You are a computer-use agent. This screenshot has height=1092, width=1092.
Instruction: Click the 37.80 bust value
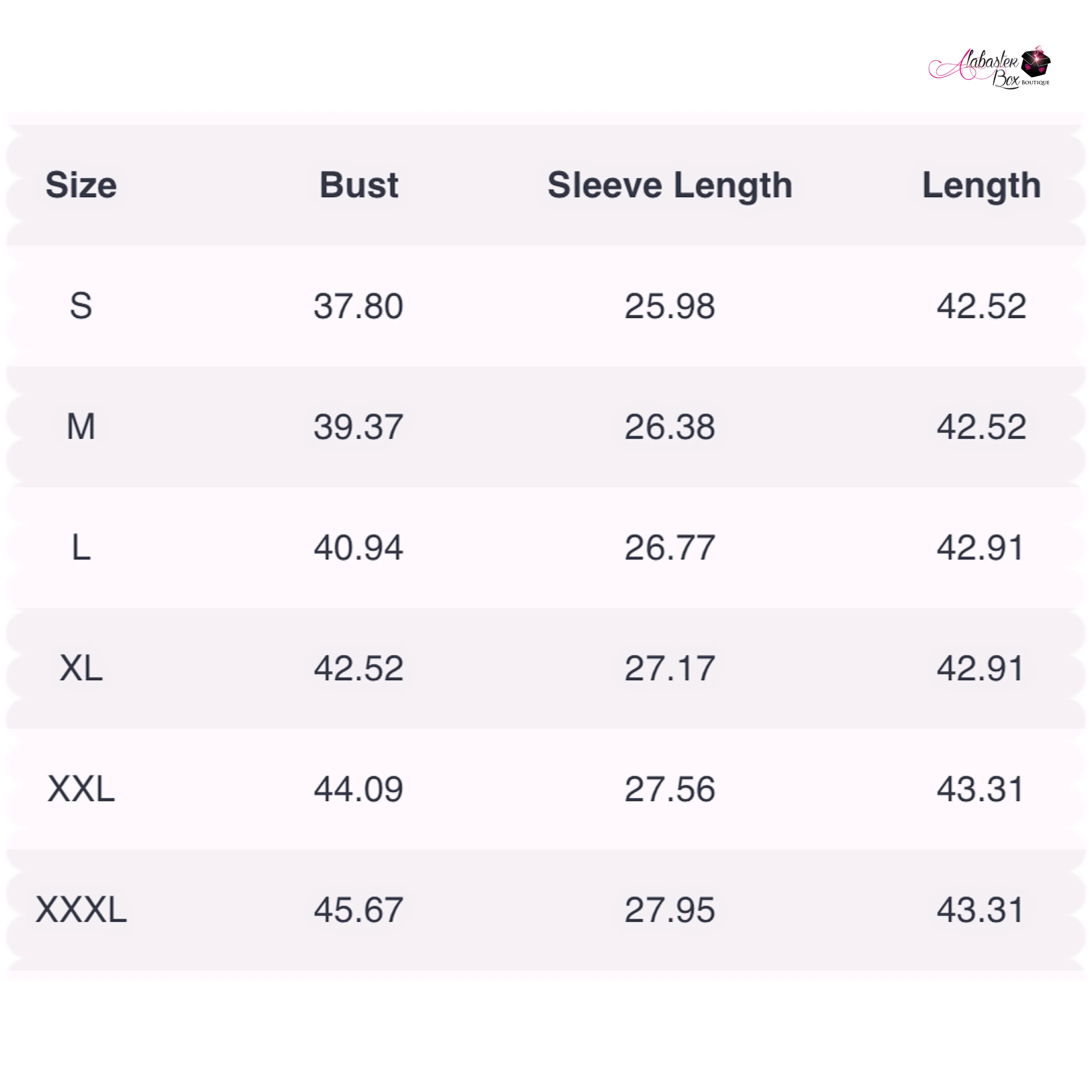click(359, 306)
